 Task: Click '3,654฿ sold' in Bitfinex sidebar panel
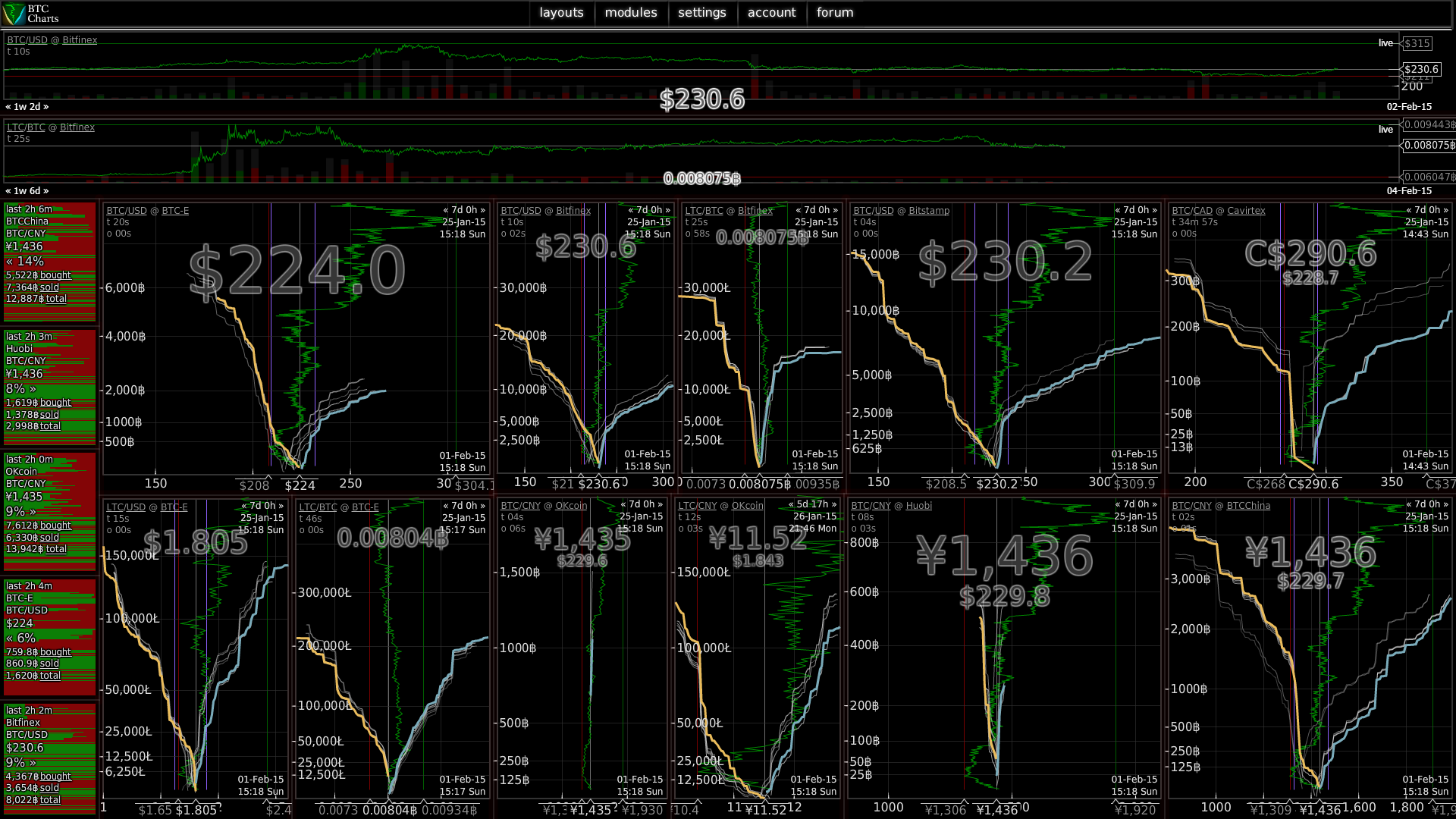click(x=33, y=789)
